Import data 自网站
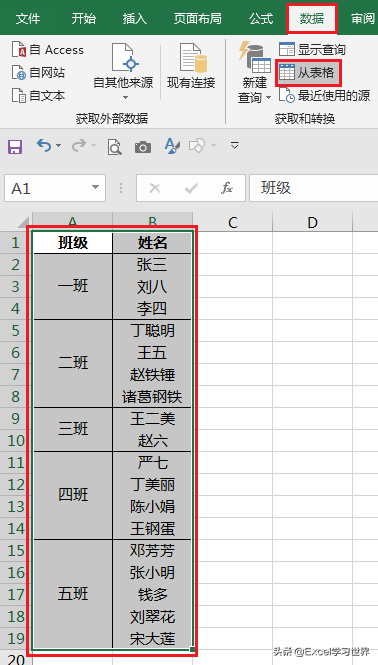This screenshot has height=665, width=378. (x=38, y=73)
